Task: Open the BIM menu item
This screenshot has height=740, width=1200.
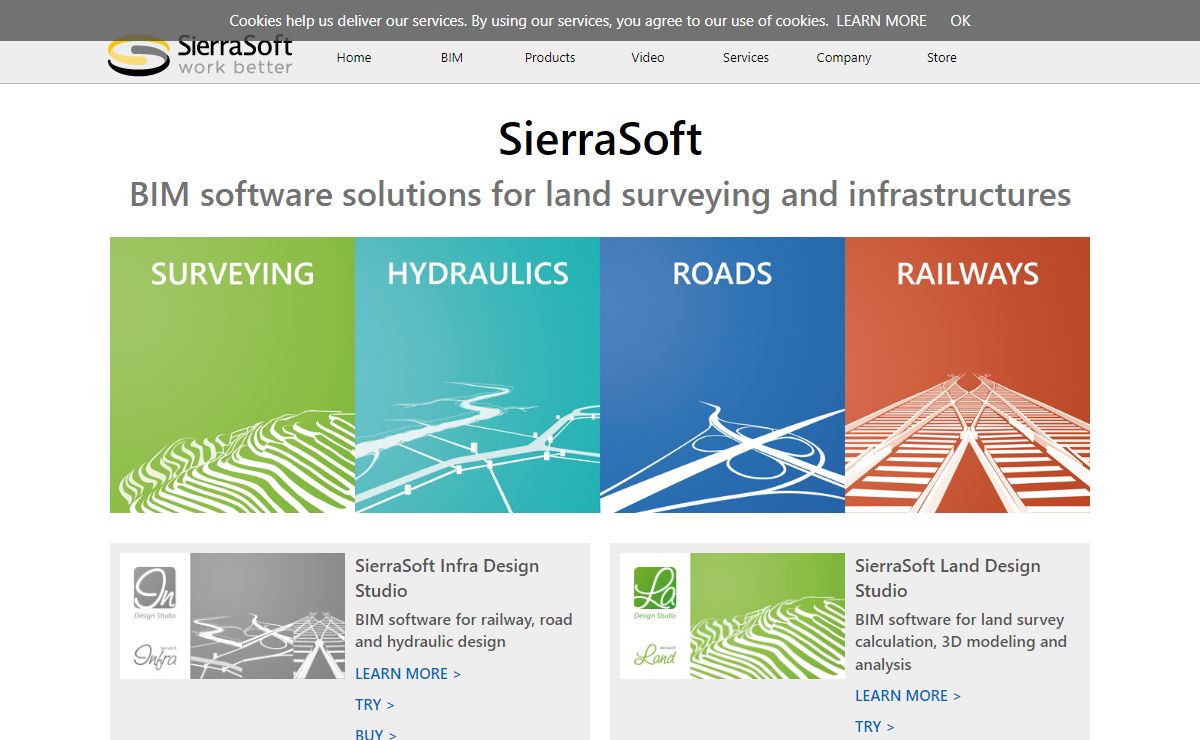Action: pyautogui.click(x=452, y=58)
